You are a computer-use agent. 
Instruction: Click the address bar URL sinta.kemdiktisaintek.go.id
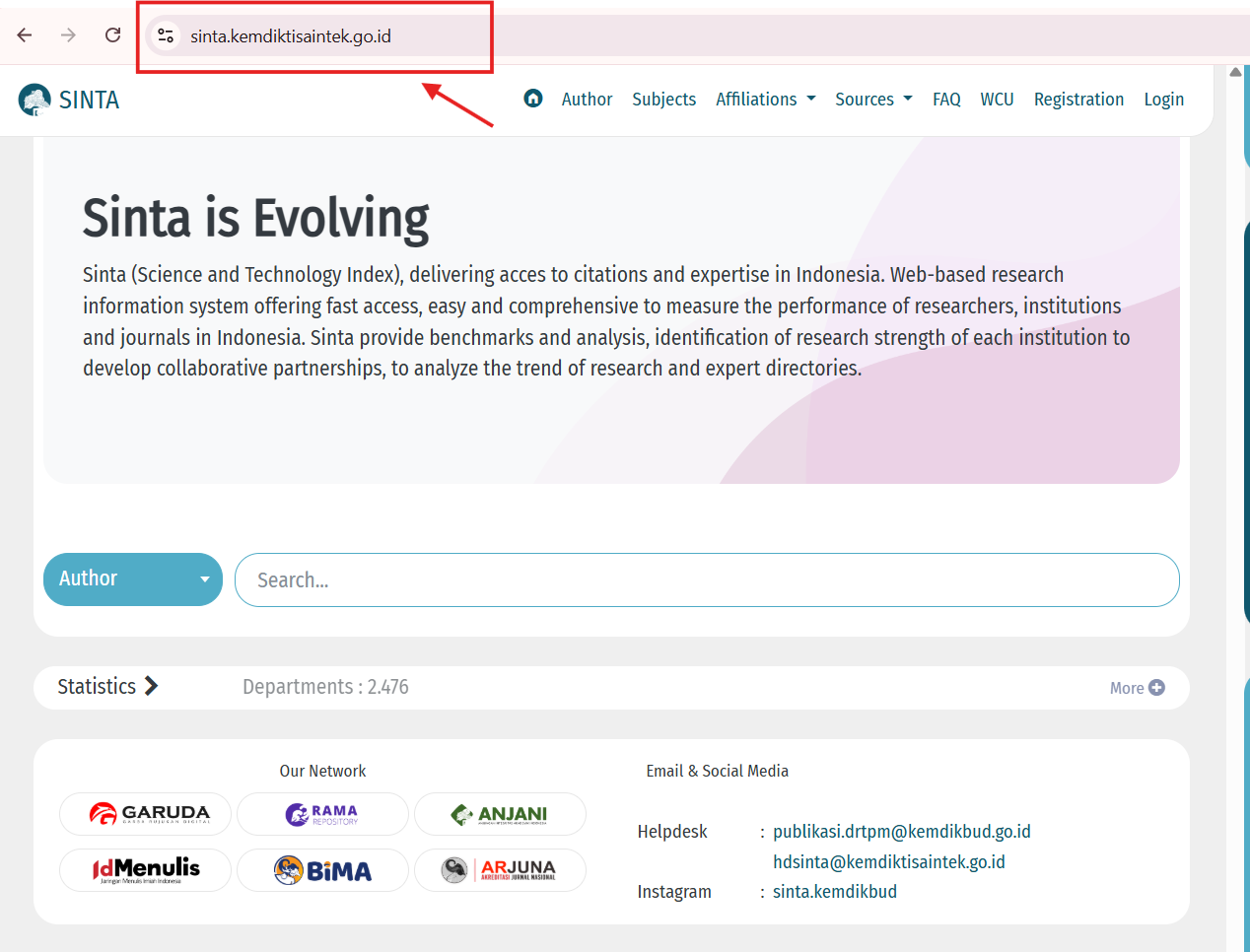click(291, 36)
